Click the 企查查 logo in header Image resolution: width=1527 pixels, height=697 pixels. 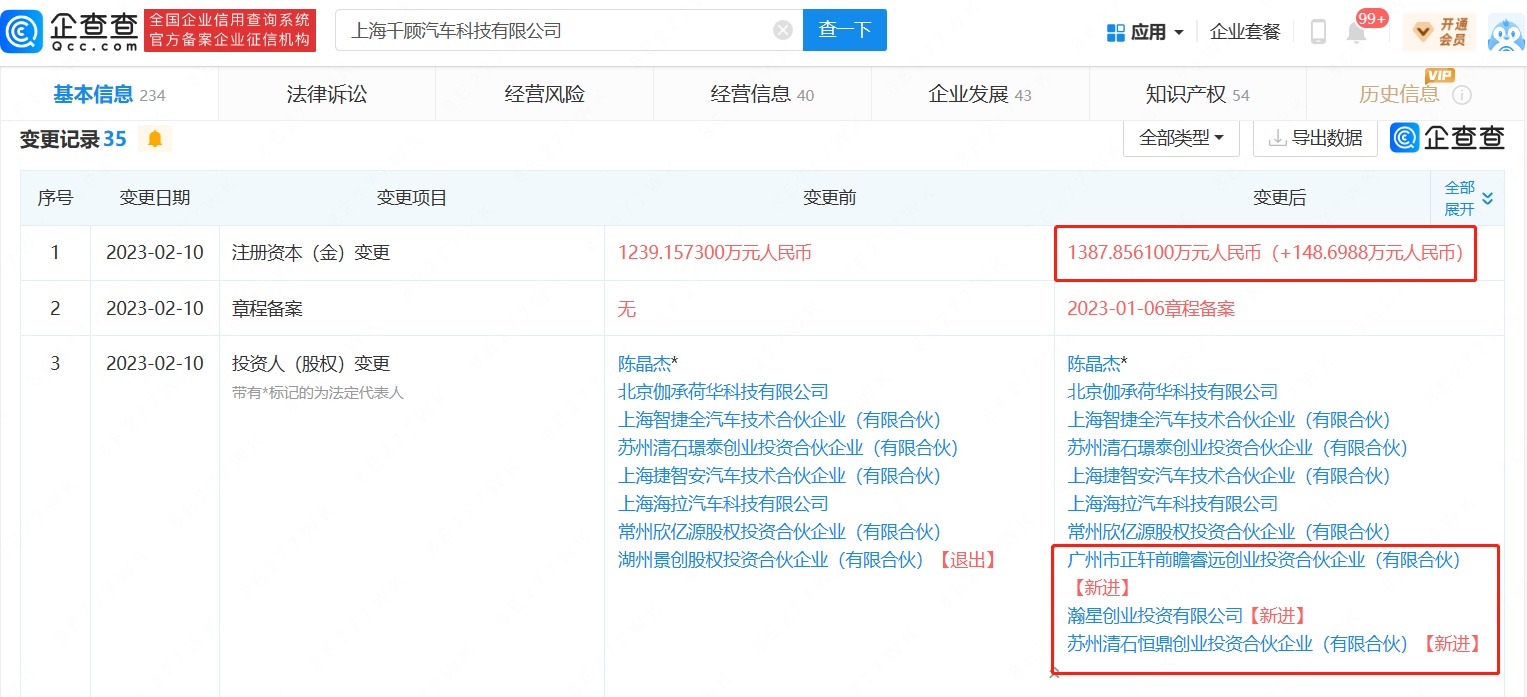(70, 31)
